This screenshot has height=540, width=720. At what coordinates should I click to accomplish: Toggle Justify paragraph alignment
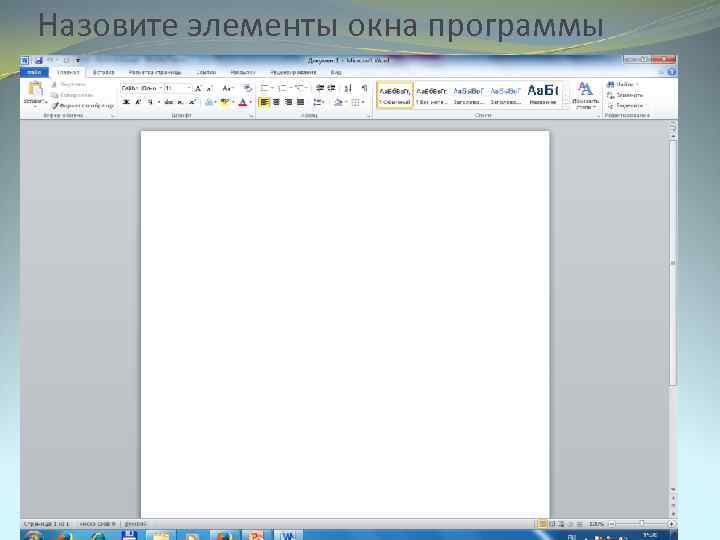tap(300, 102)
